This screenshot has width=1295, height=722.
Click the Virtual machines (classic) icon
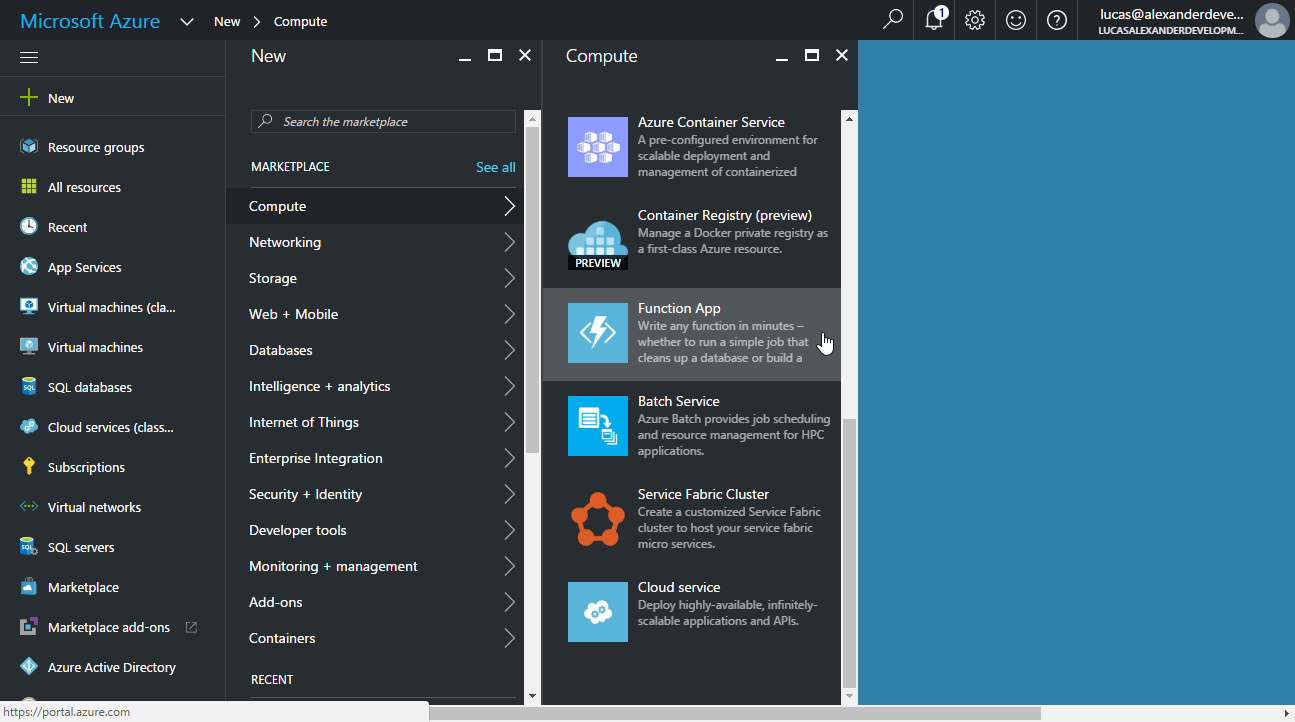pyautogui.click(x=29, y=307)
